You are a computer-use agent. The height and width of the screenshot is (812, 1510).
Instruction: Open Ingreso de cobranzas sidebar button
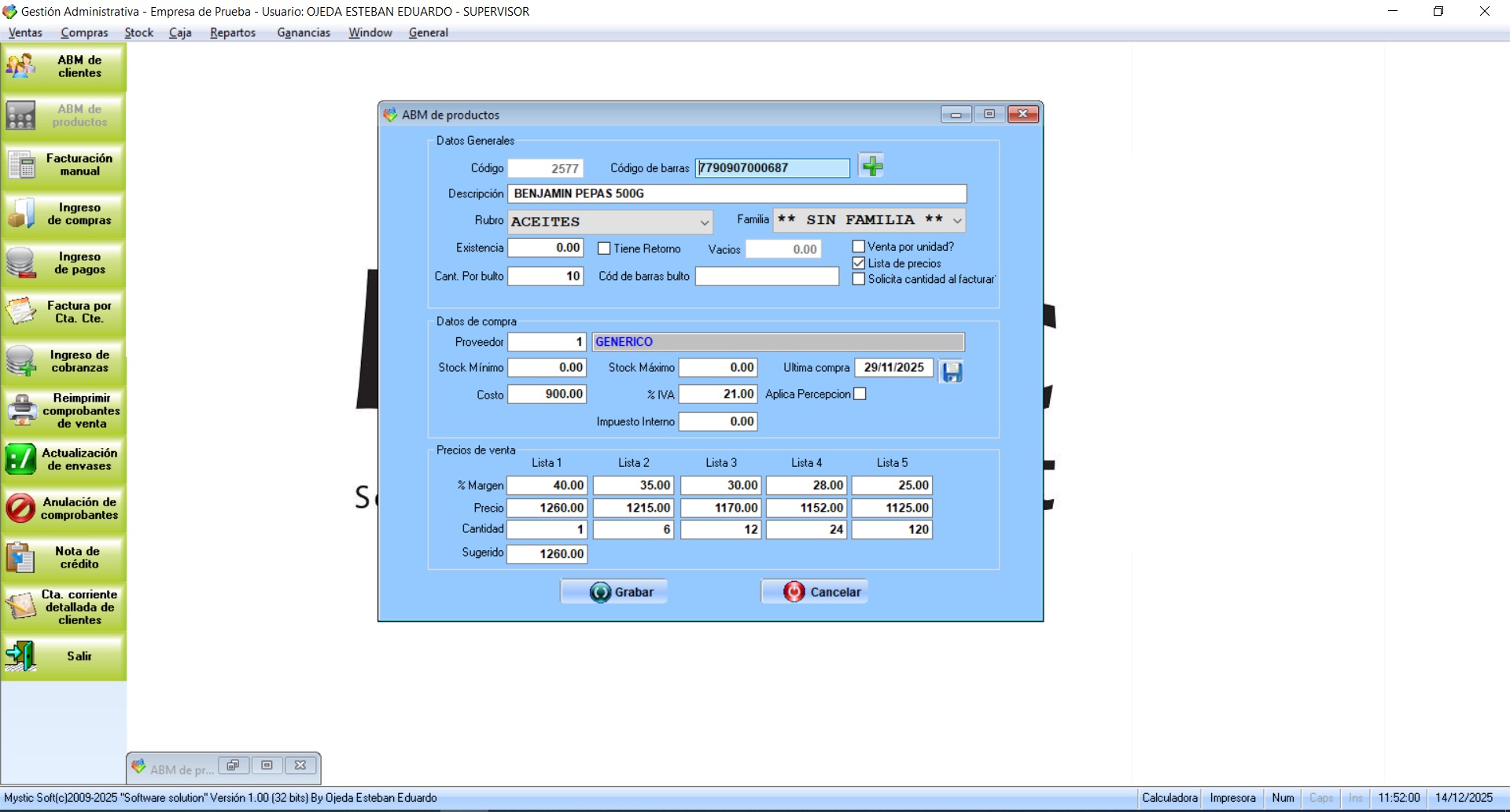coord(64,362)
